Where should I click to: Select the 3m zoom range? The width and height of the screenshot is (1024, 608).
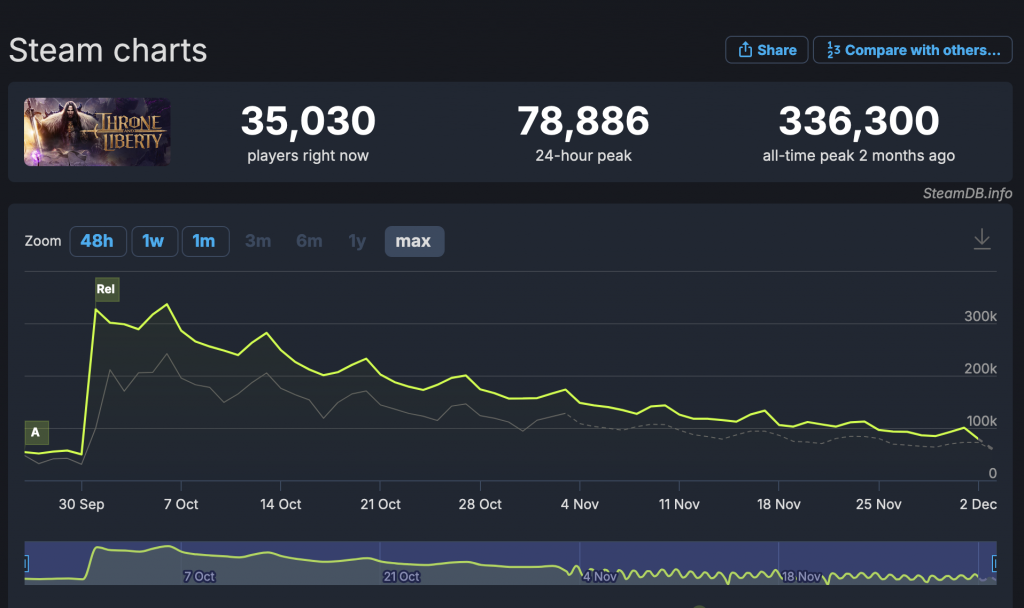pyautogui.click(x=258, y=241)
